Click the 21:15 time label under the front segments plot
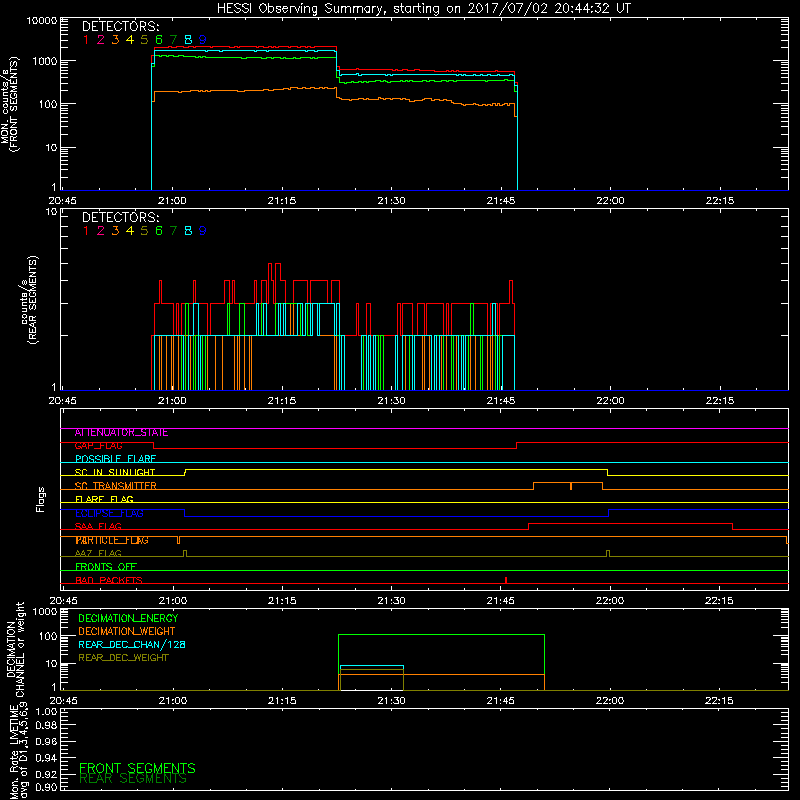The image size is (800, 800). click(282, 201)
